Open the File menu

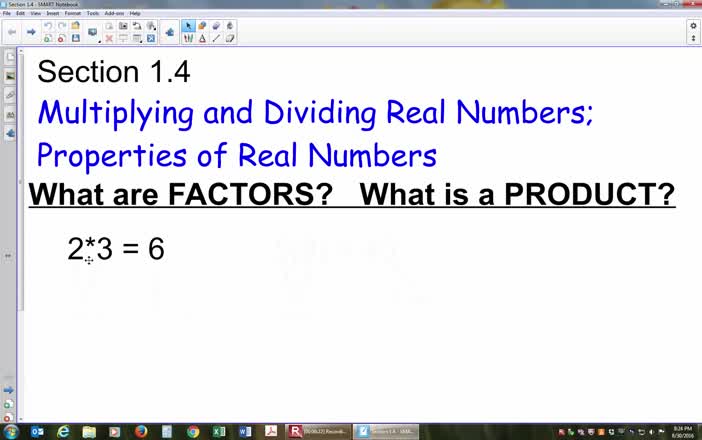pos(7,14)
